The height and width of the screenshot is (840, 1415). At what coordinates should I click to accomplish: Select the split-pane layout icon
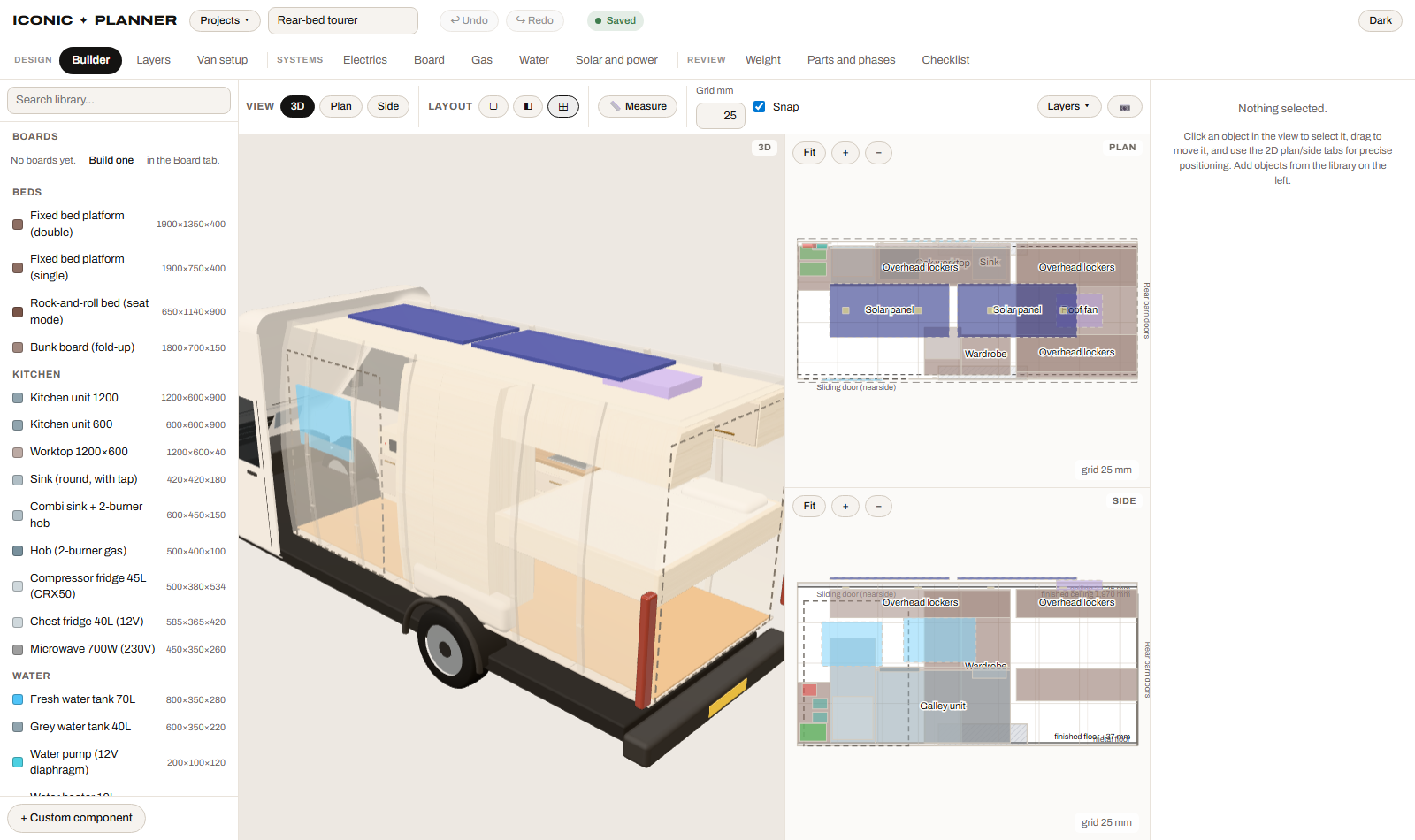(528, 106)
